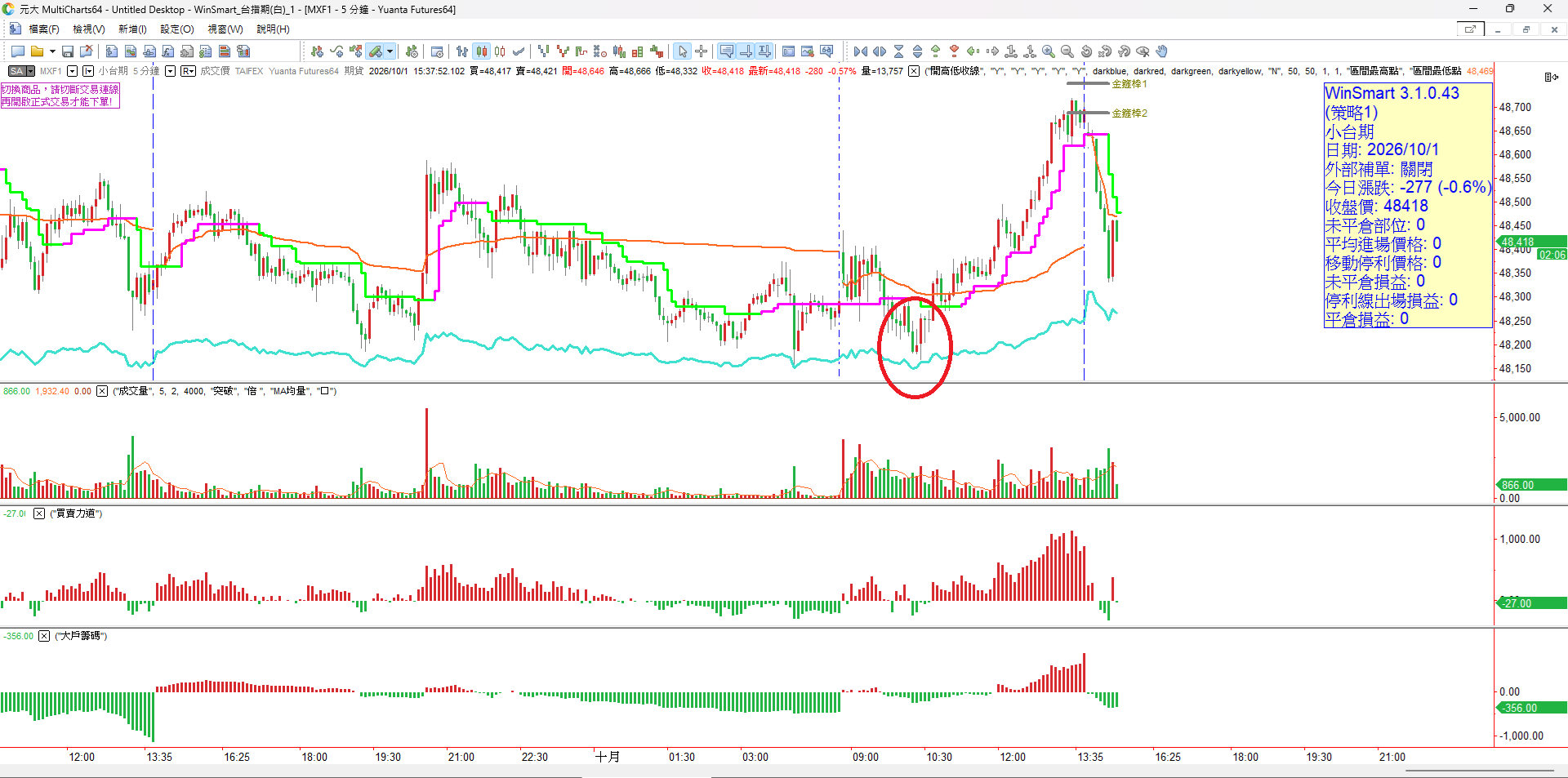Open the SA dropdown in status line
The height and width of the screenshot is (778, 1568).
coord(21,71)
